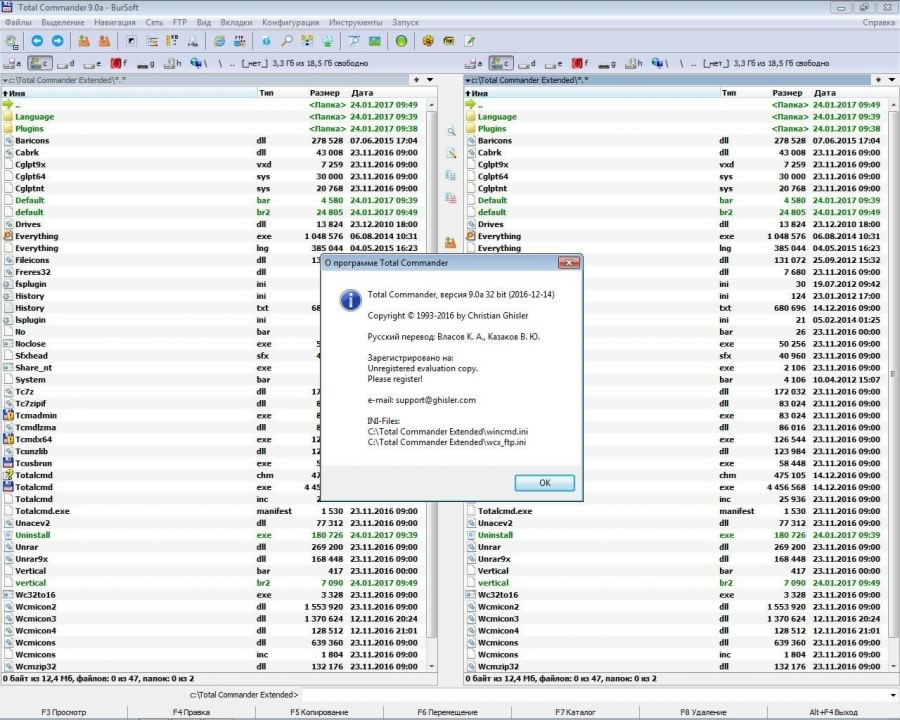The height and width of the screenshot is (720, 900).
Task: Select drive f in the left panel's drive bar
Action: point(118,63)
